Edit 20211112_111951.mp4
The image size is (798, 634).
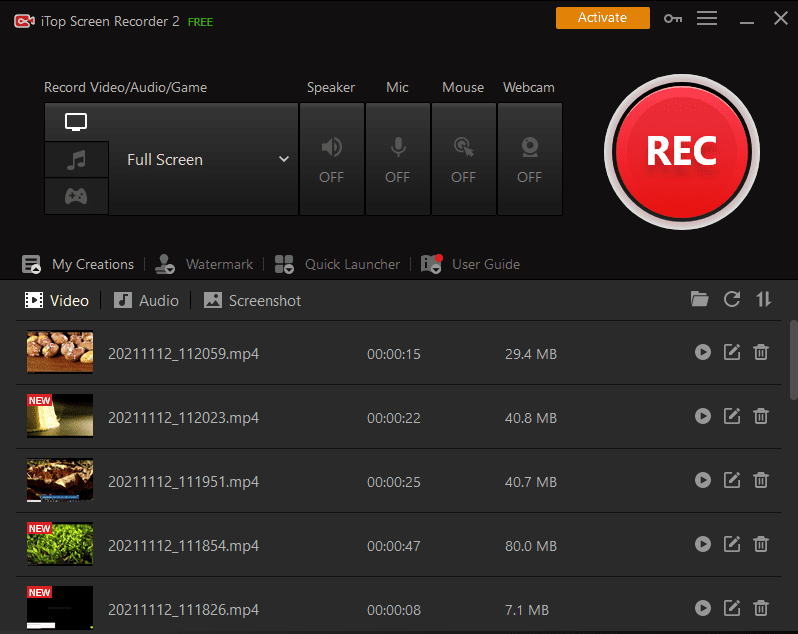pos(732,480)
